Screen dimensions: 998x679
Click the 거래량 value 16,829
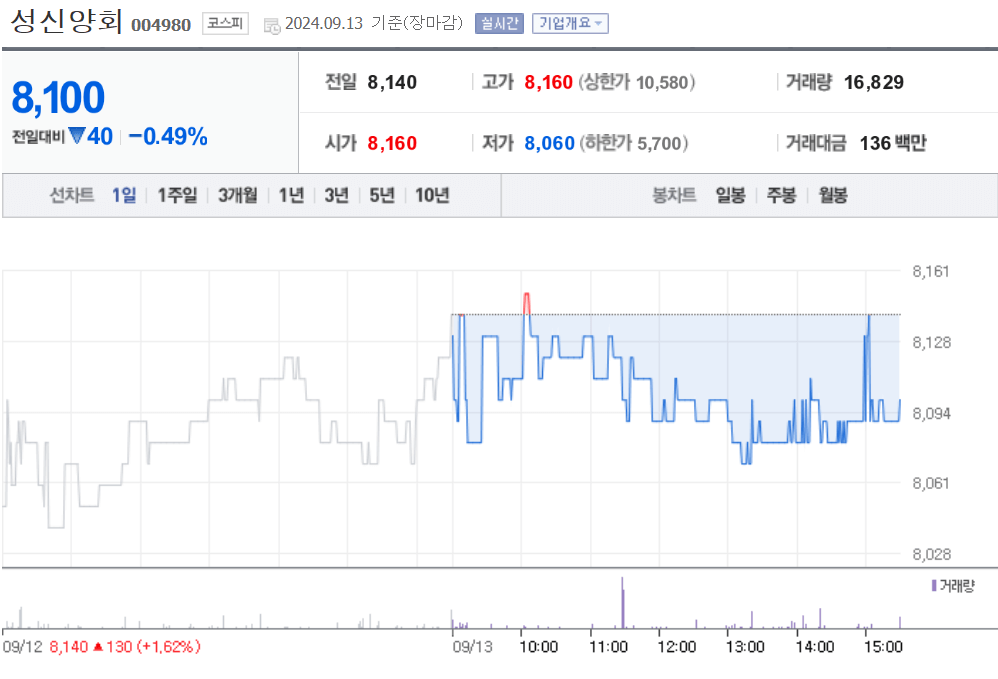point(874,82)
